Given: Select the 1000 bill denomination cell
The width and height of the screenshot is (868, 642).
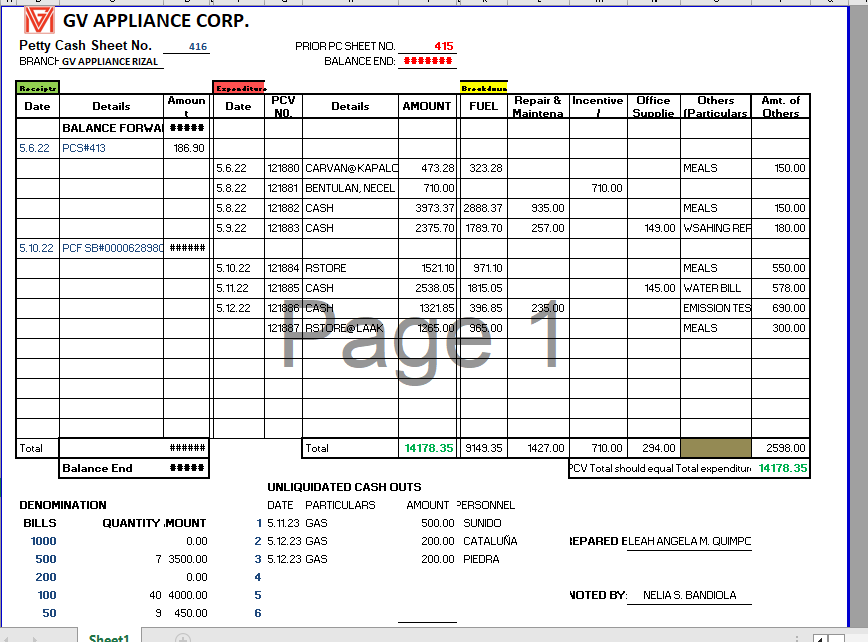Looking at the screenshot, I should pyautogui.click(x=43, y=541).
